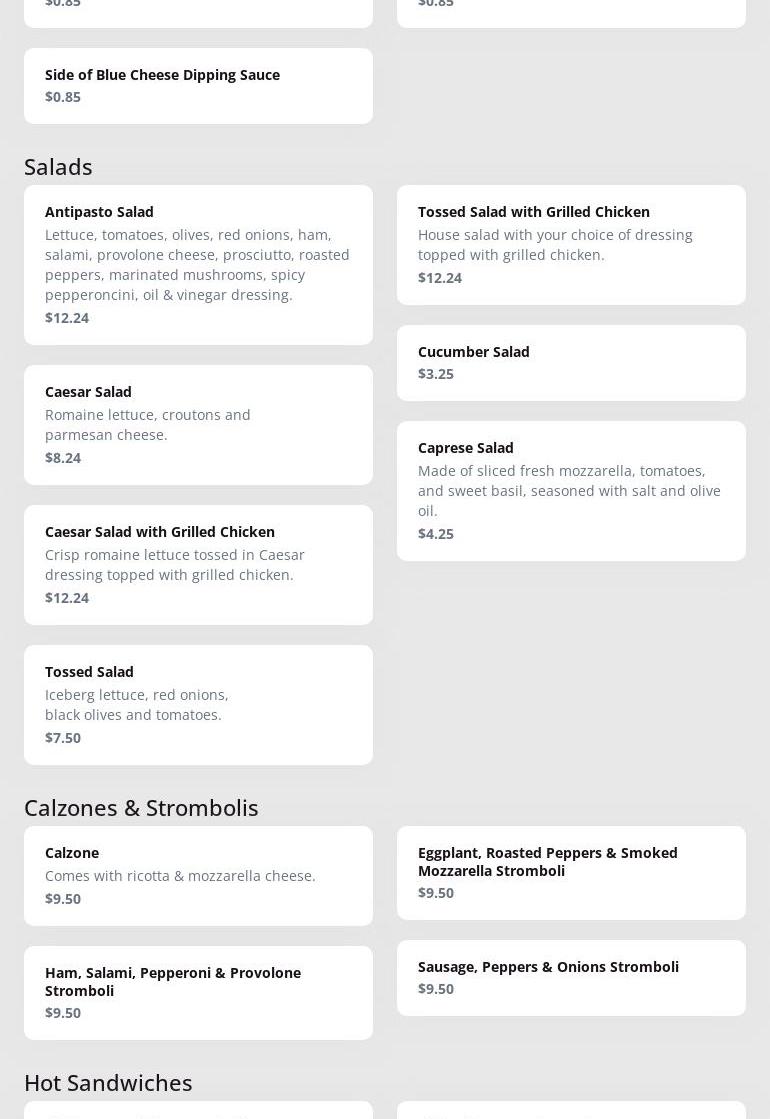Click the Calzones & Strombolis section heading
Screen dimensions: 770x1119
point(141,808)
